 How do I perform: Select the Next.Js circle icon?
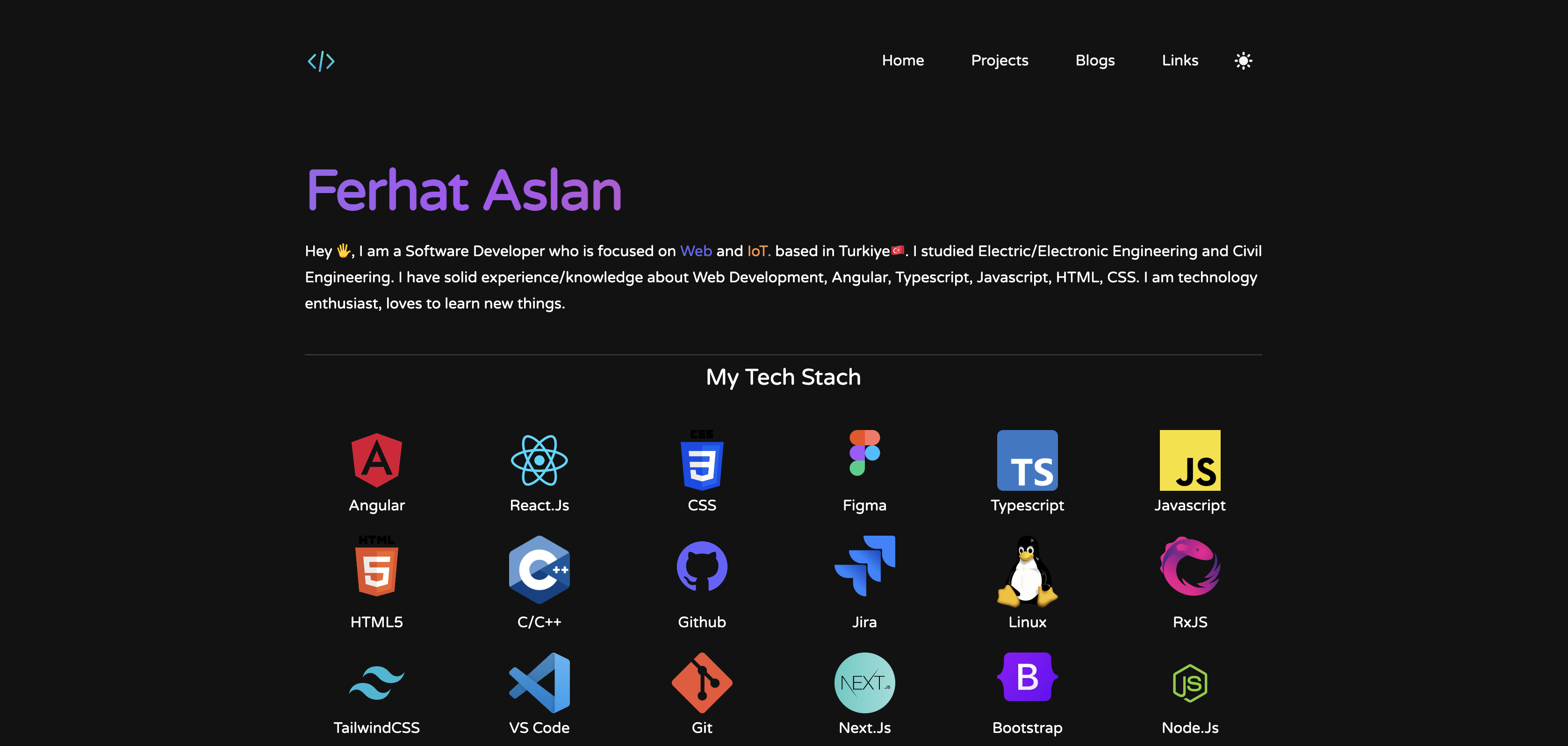864,683
